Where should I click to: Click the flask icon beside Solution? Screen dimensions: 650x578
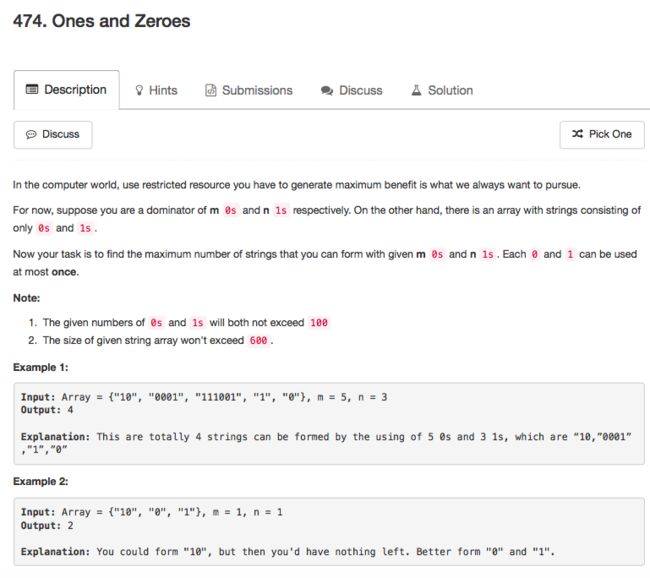(x=416, y=90)
